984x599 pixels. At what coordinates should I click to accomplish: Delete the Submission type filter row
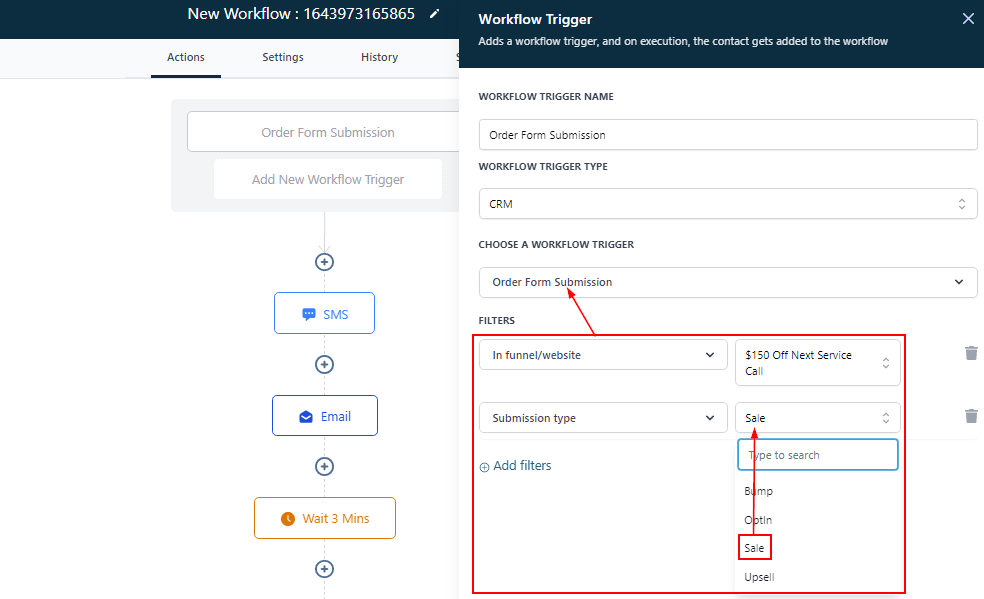coord(971,416)
